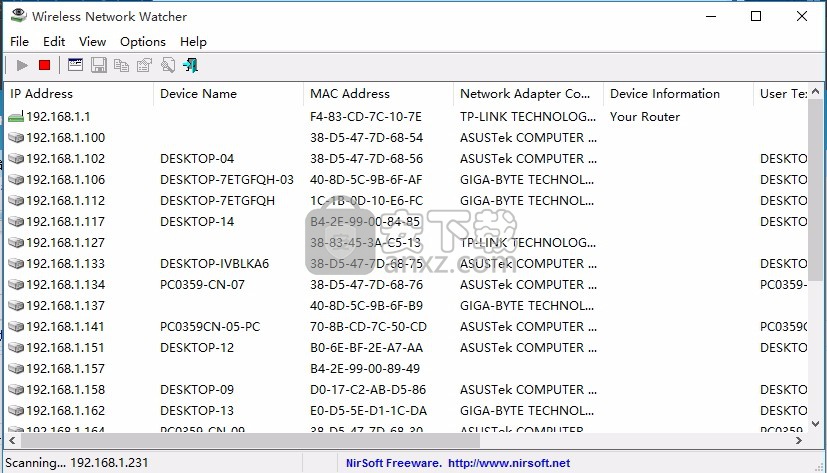Select device name PC0359CN-05-PC
This screenshot has height=473, width=827.
coord(210,326)
